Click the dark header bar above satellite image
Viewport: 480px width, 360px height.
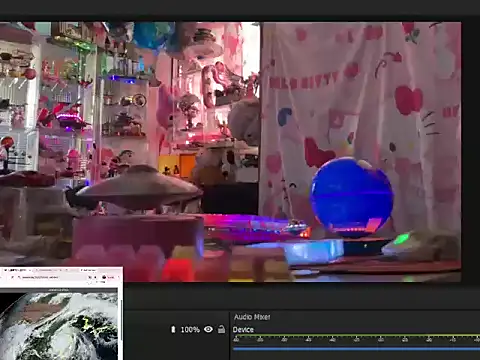[59, 290]
